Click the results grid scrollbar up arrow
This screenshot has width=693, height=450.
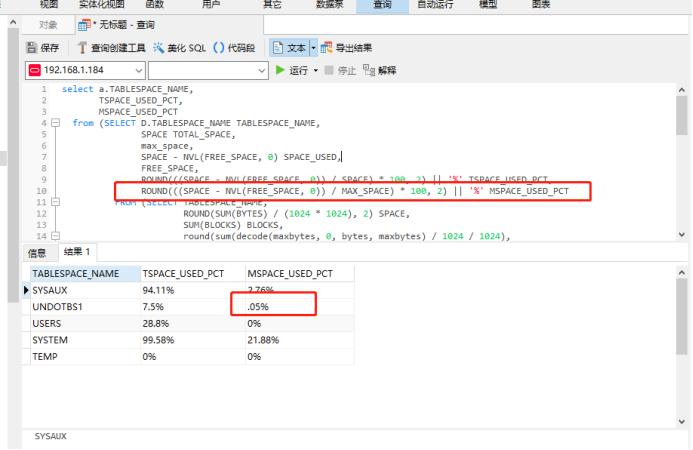[x=682, y=273]
